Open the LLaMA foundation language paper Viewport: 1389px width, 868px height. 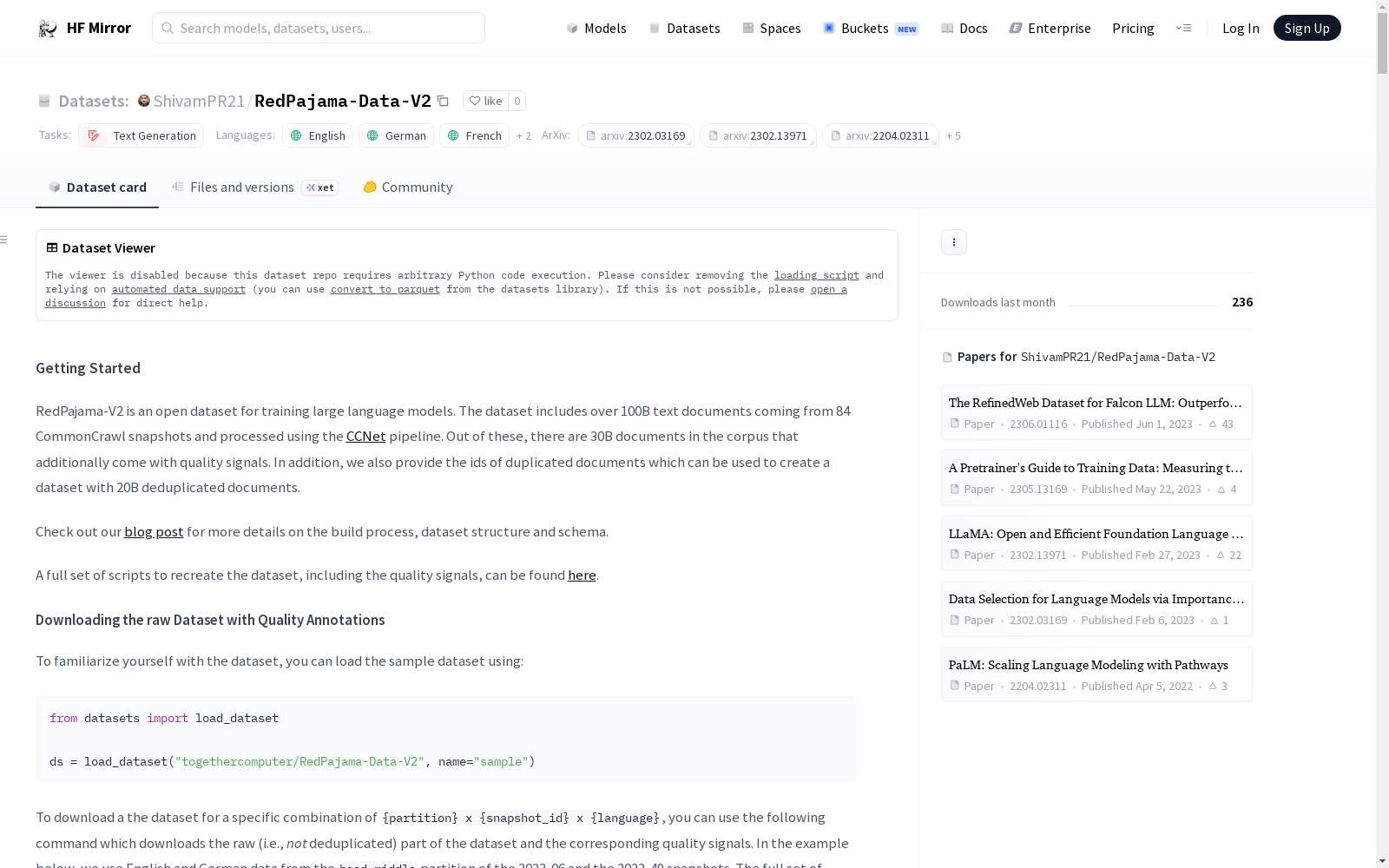pyautogui.click(x=1096, y=543)
